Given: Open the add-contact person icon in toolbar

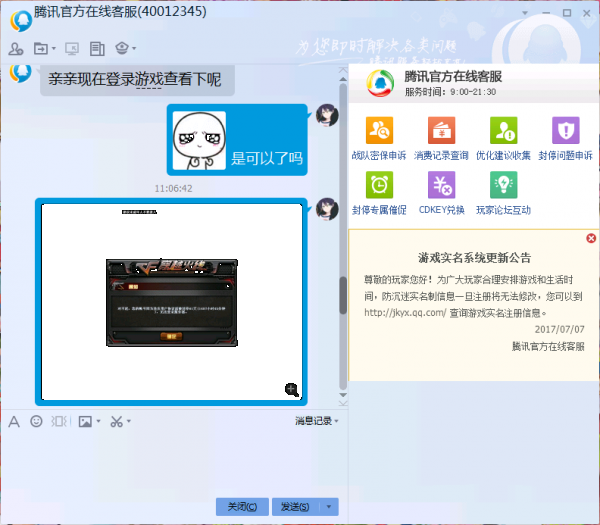Looking at the screenshot, I should coord(16,49).
